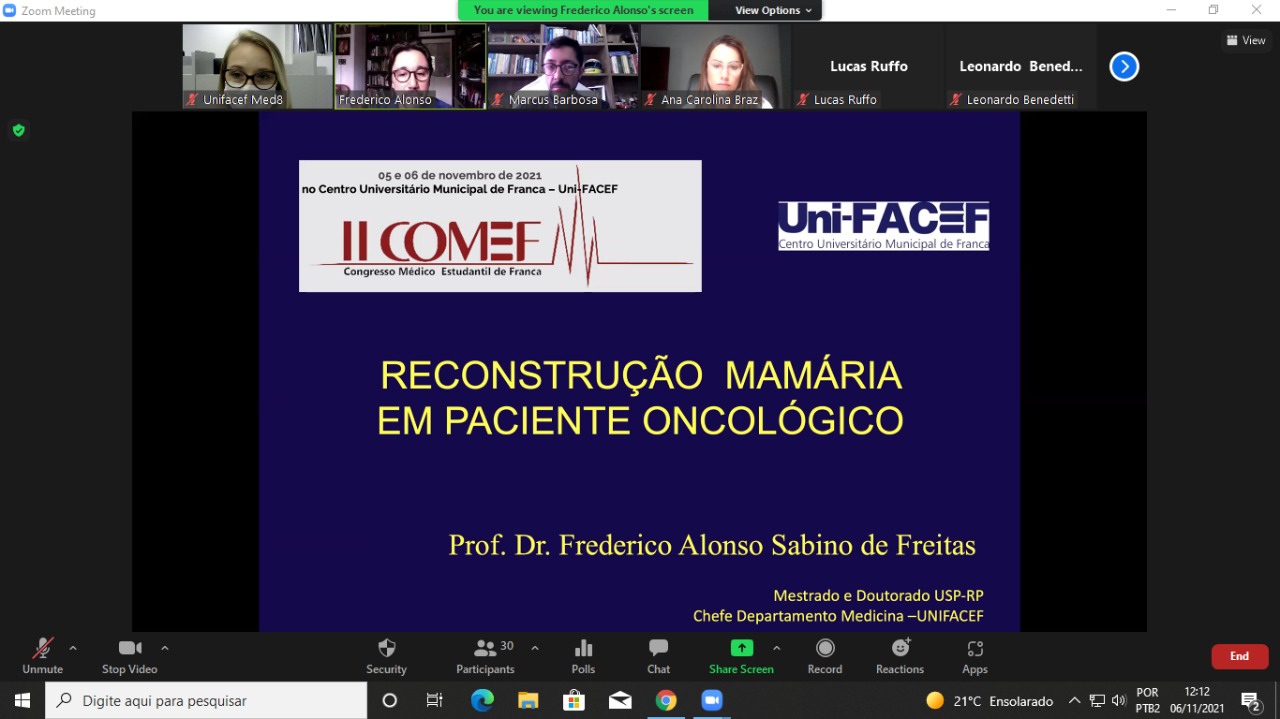The width and height of the screenshot is (1280, 719).
Task: Expand arrow next to Participants count
Action: (535, 648)
